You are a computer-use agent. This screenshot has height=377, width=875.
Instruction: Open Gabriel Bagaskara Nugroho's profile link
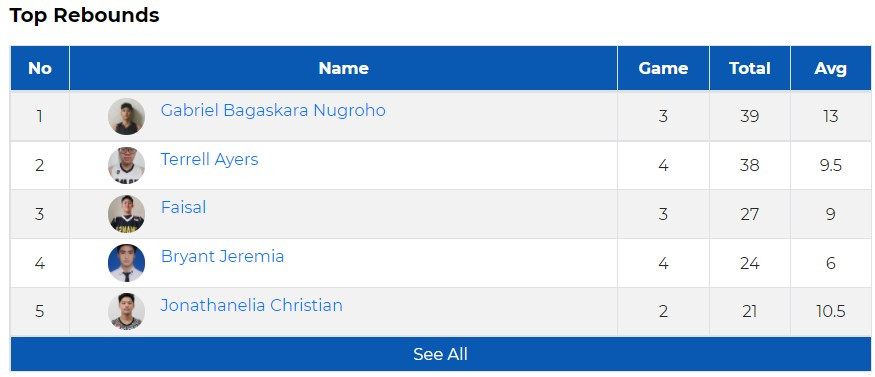click(x=273, y=110)
